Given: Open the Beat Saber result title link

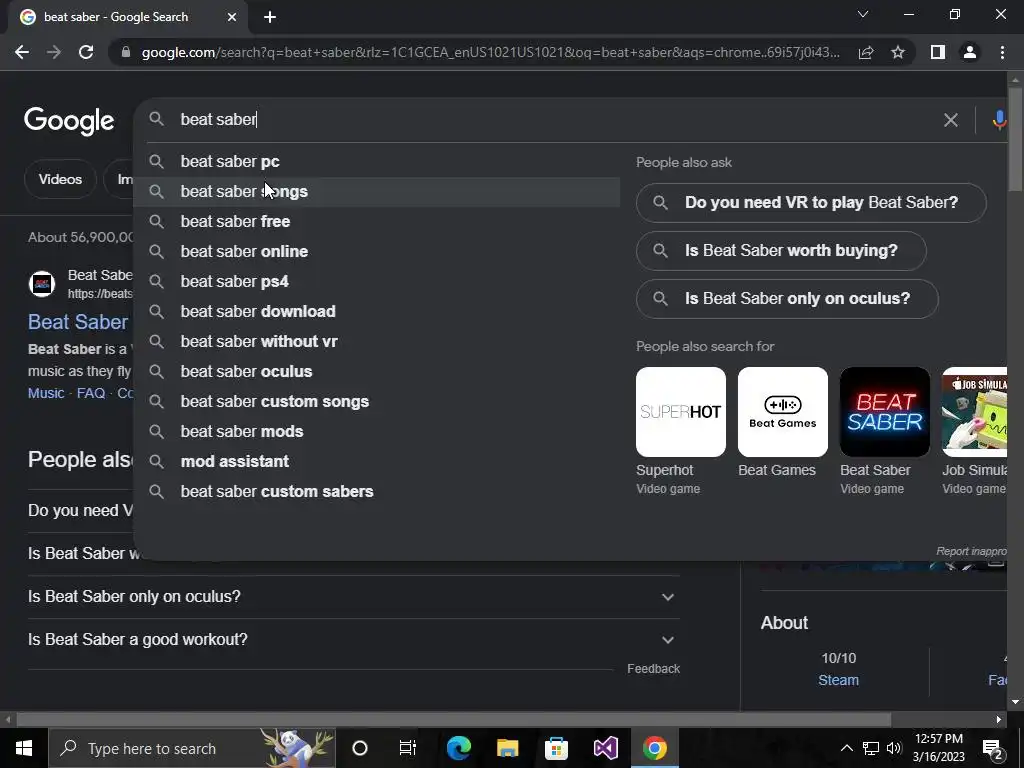Looking at the screenshot, I should point(78,322).
